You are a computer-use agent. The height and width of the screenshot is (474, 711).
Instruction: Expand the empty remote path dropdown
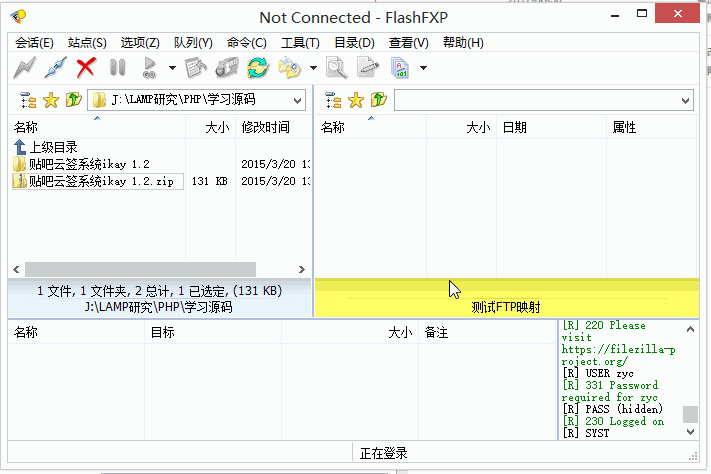(x=686, y=100)
